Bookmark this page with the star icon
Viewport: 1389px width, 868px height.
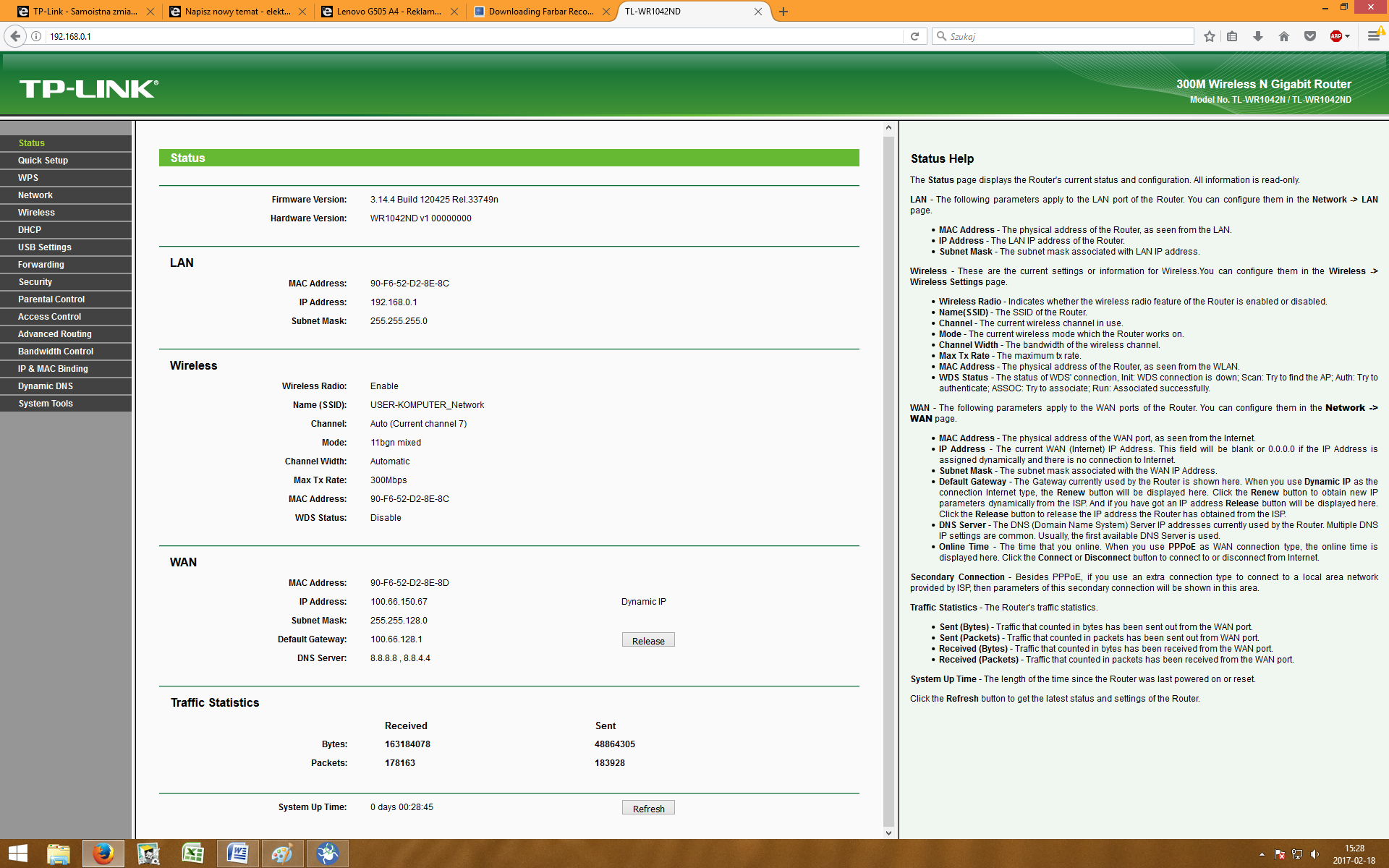[1210, 36]
